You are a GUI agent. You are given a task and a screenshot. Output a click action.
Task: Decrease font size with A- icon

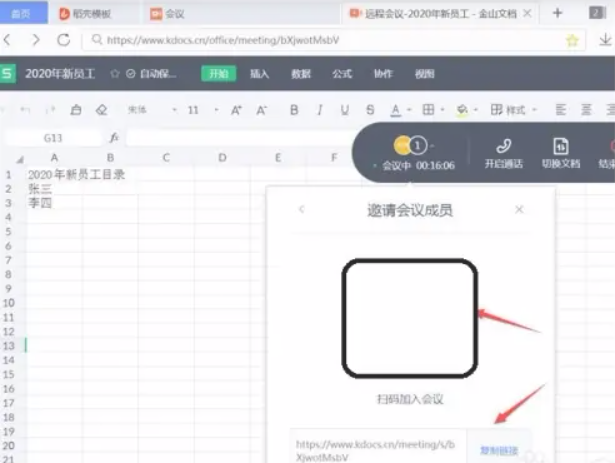(x=262, y=110)
